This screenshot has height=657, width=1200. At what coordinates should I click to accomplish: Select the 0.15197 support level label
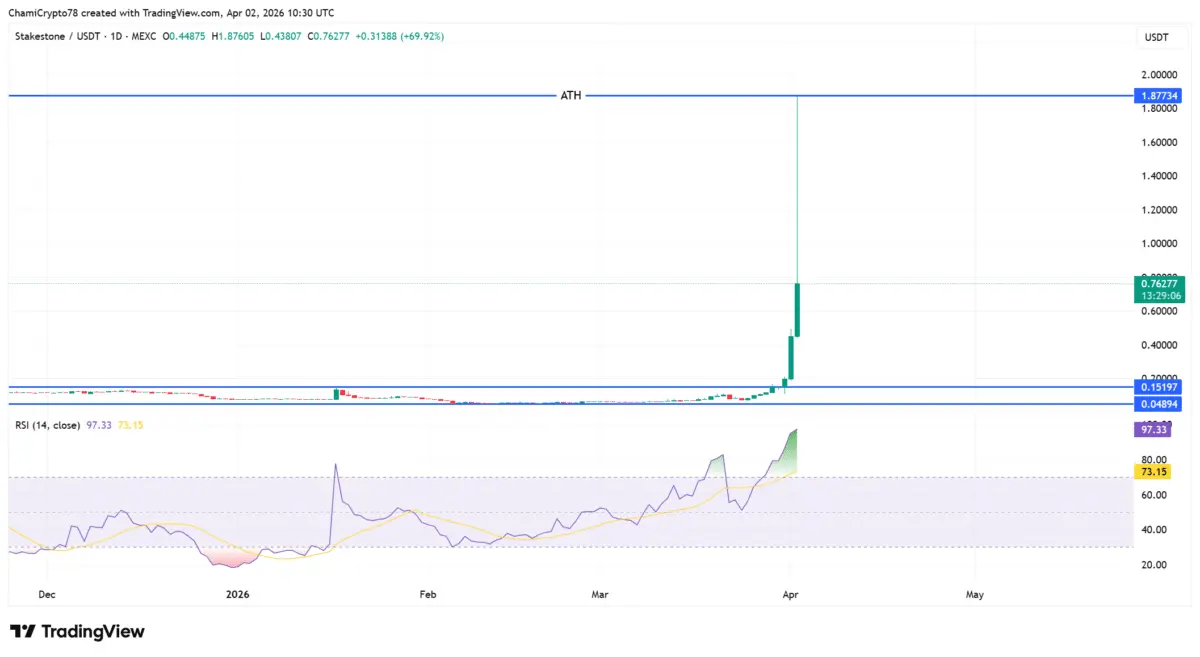(x=1158, y=386)
